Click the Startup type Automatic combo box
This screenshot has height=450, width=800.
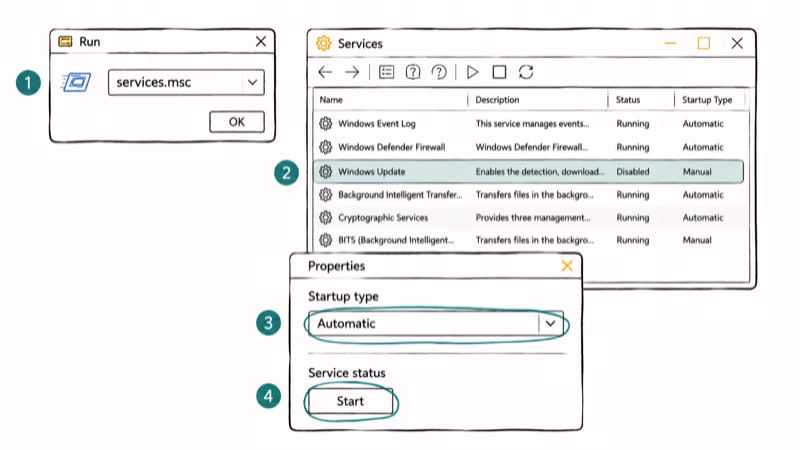(436, 323)
